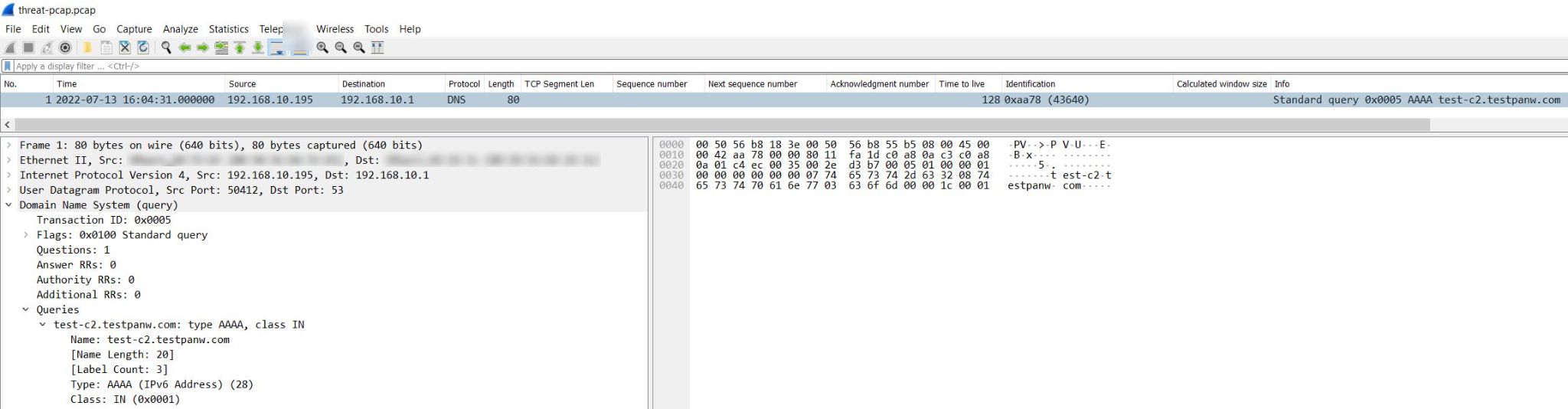The height and width of the screenshot is (409, 1568).
Task: Sort by the Destination column header
Action: pos(391,84)
